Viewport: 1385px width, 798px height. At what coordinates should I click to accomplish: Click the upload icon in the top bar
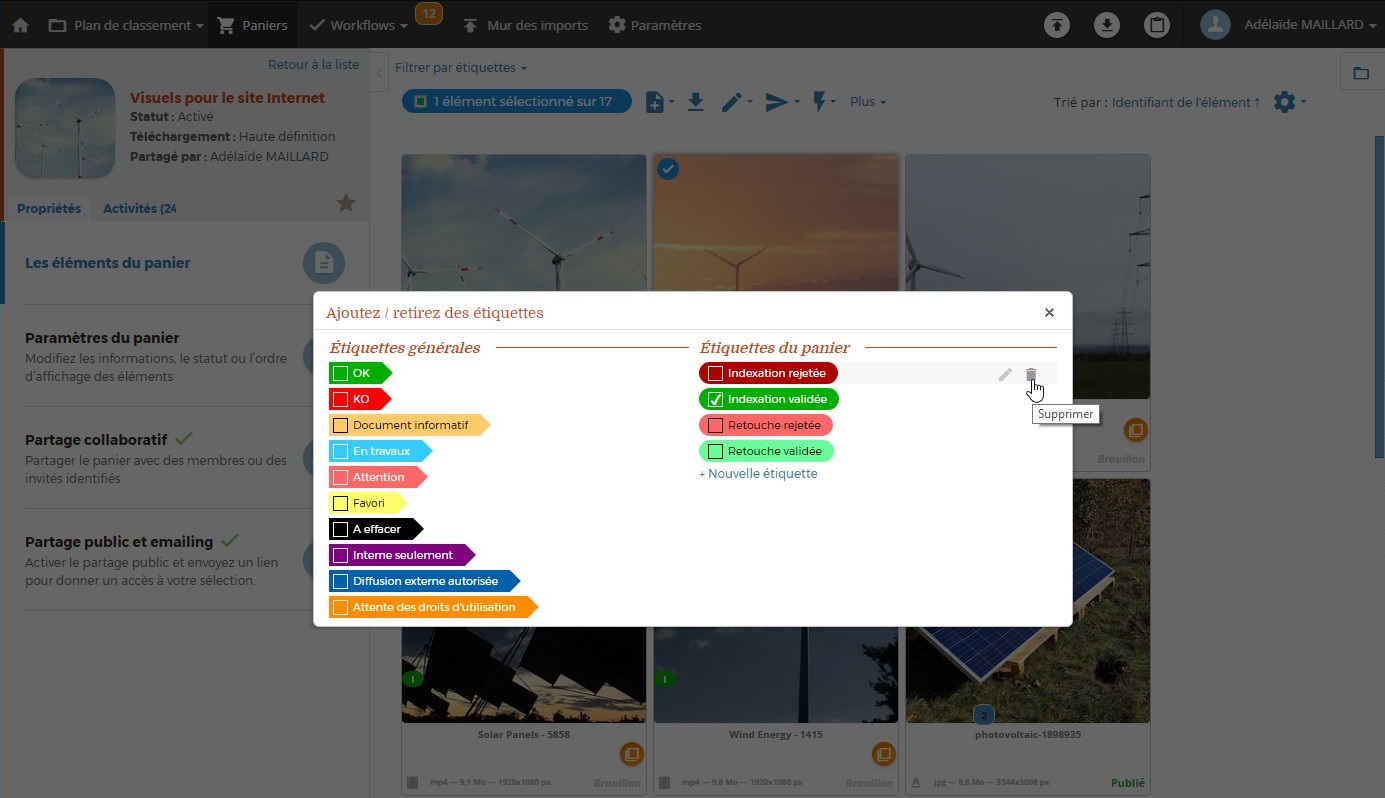coord(1057,25)
